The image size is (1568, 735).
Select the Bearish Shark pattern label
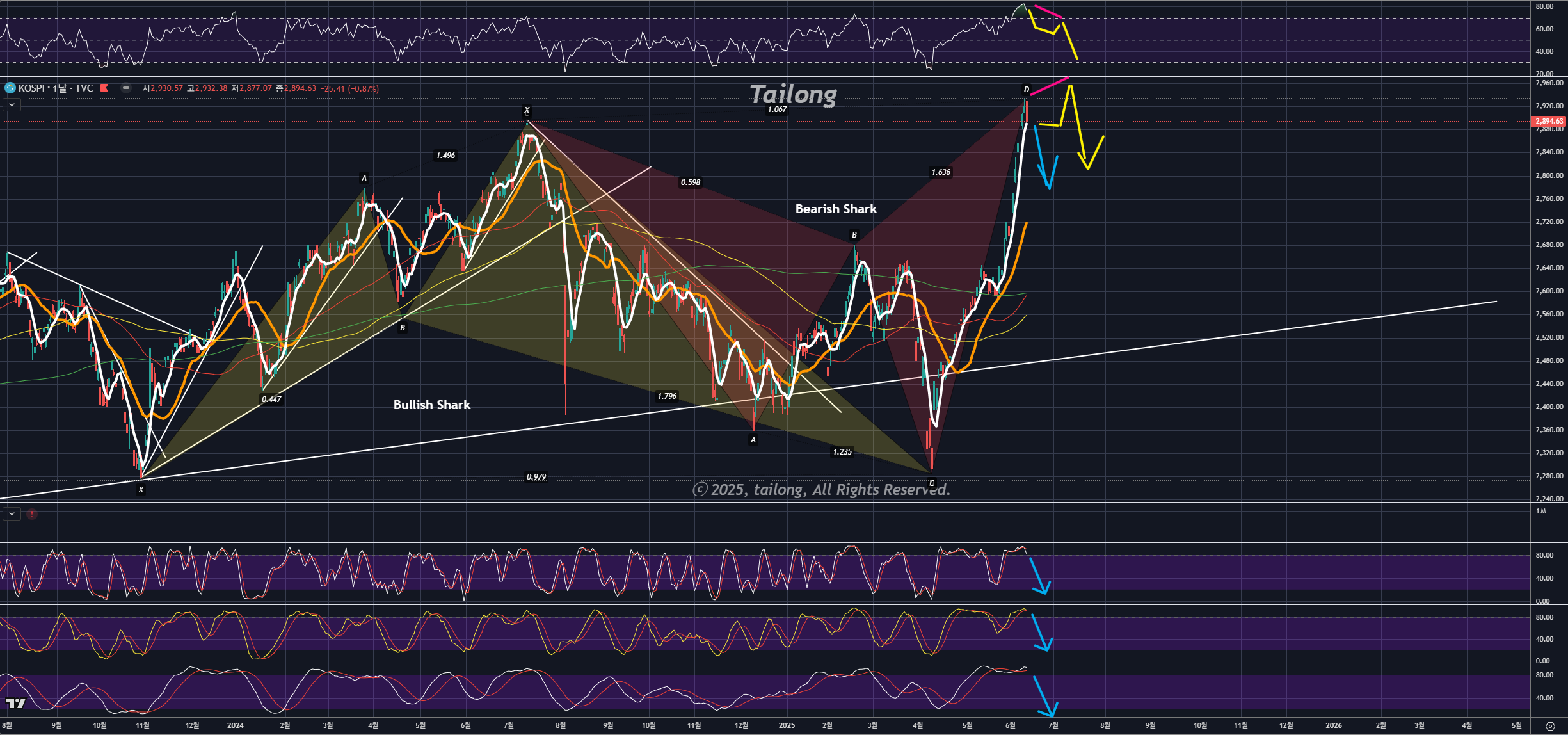pos(836,209)
